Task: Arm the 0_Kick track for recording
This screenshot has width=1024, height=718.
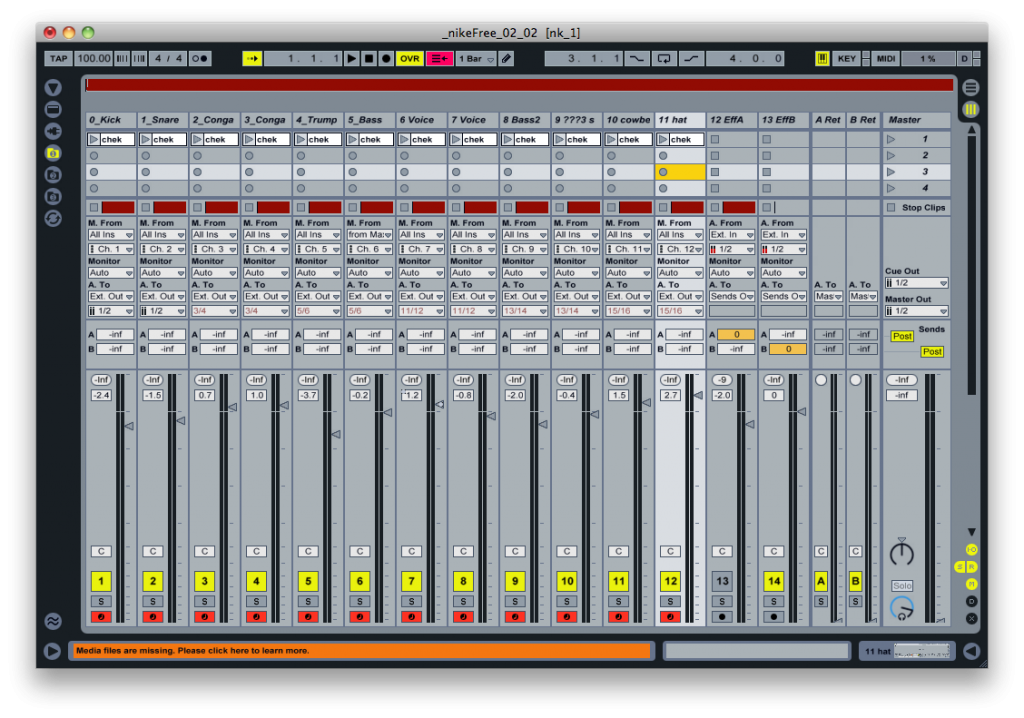Action: (100, 617)
